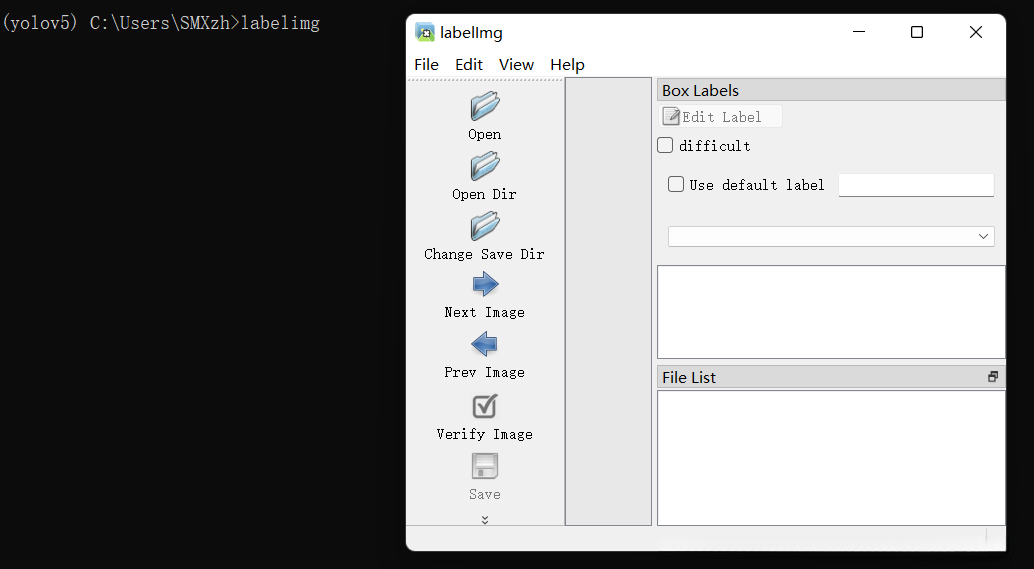Tick the Use default label checkbox
Screen dimensions: 1034x569
coord(676,184)
